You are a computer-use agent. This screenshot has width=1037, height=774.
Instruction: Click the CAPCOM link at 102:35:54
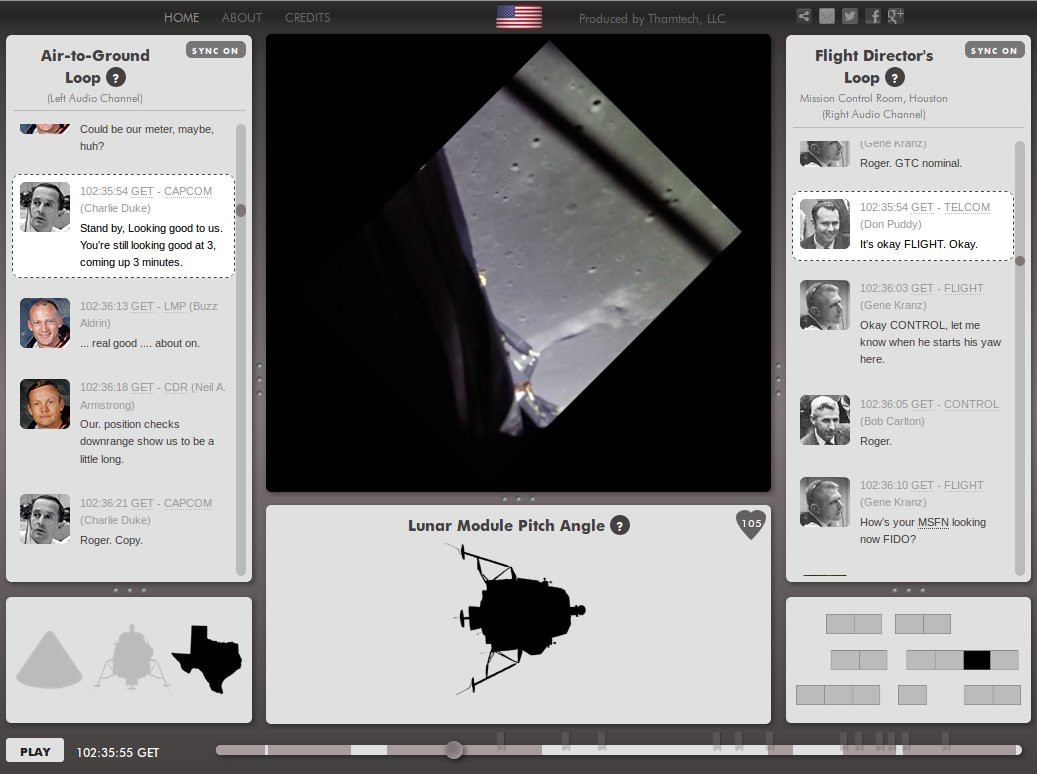tap(188, 192)
